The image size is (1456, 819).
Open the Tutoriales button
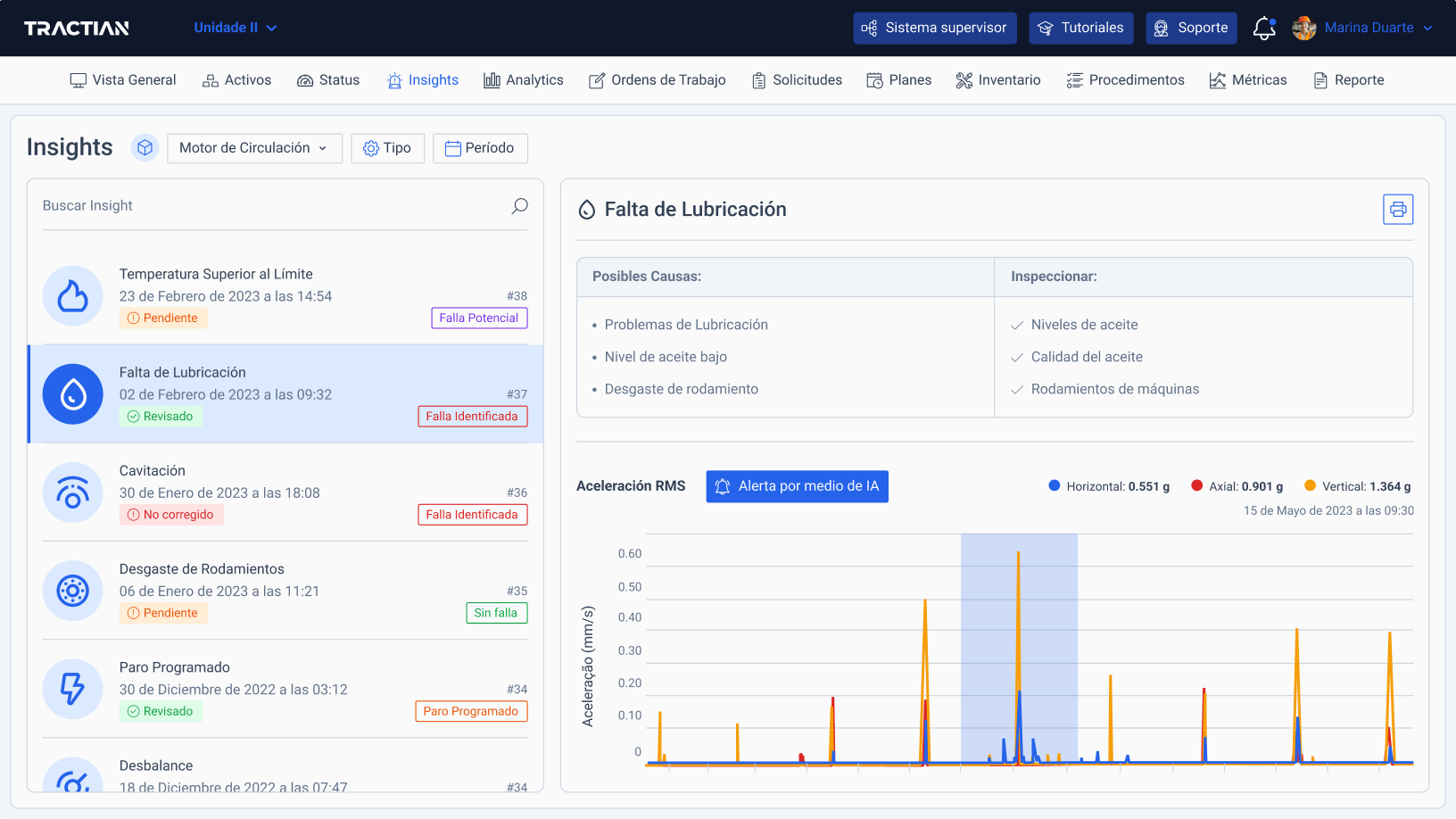click(x=1080, y=28)
